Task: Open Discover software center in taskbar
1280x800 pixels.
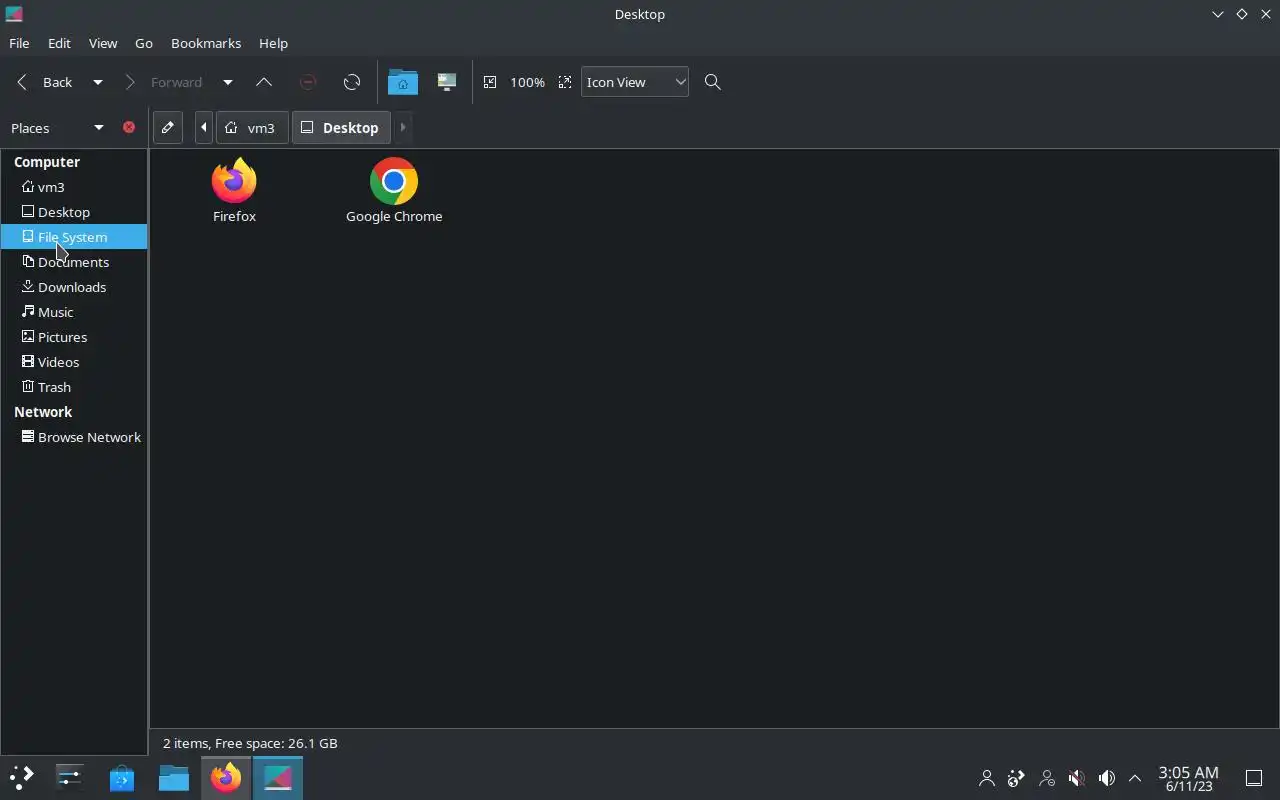Action: point(122,777)
